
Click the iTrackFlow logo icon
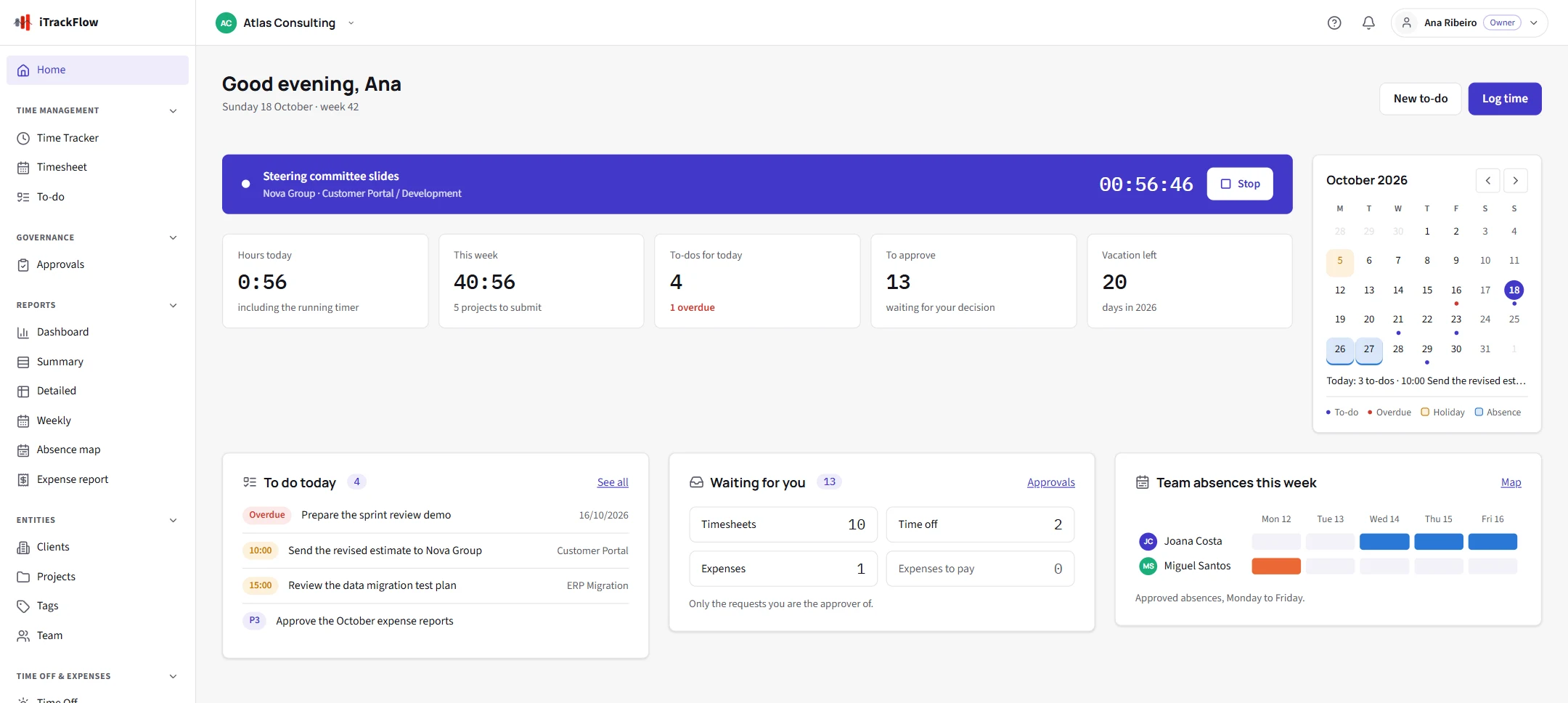23,23
